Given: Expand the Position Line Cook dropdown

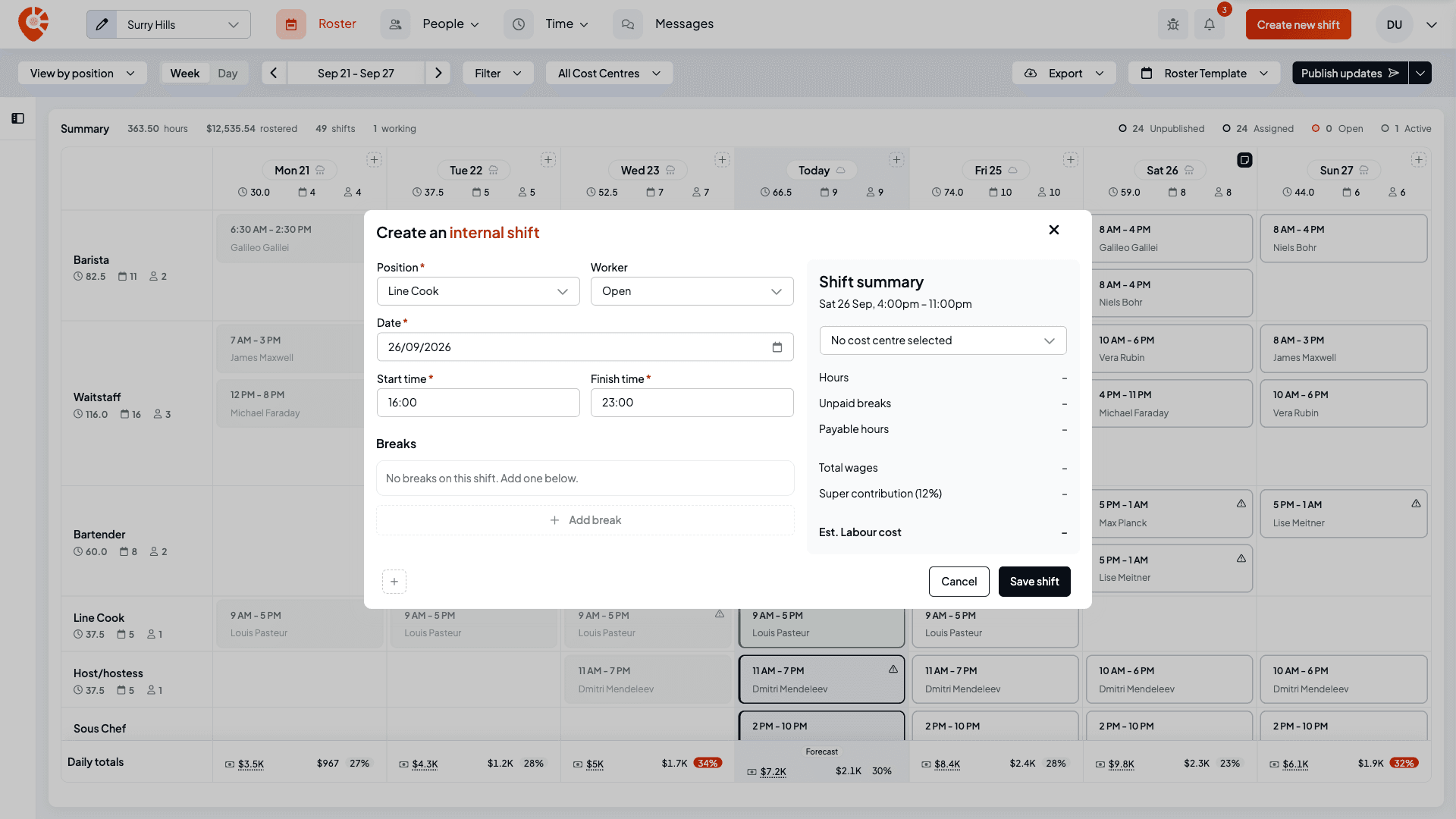Looking at the screenshot, I should coord(479,291).
